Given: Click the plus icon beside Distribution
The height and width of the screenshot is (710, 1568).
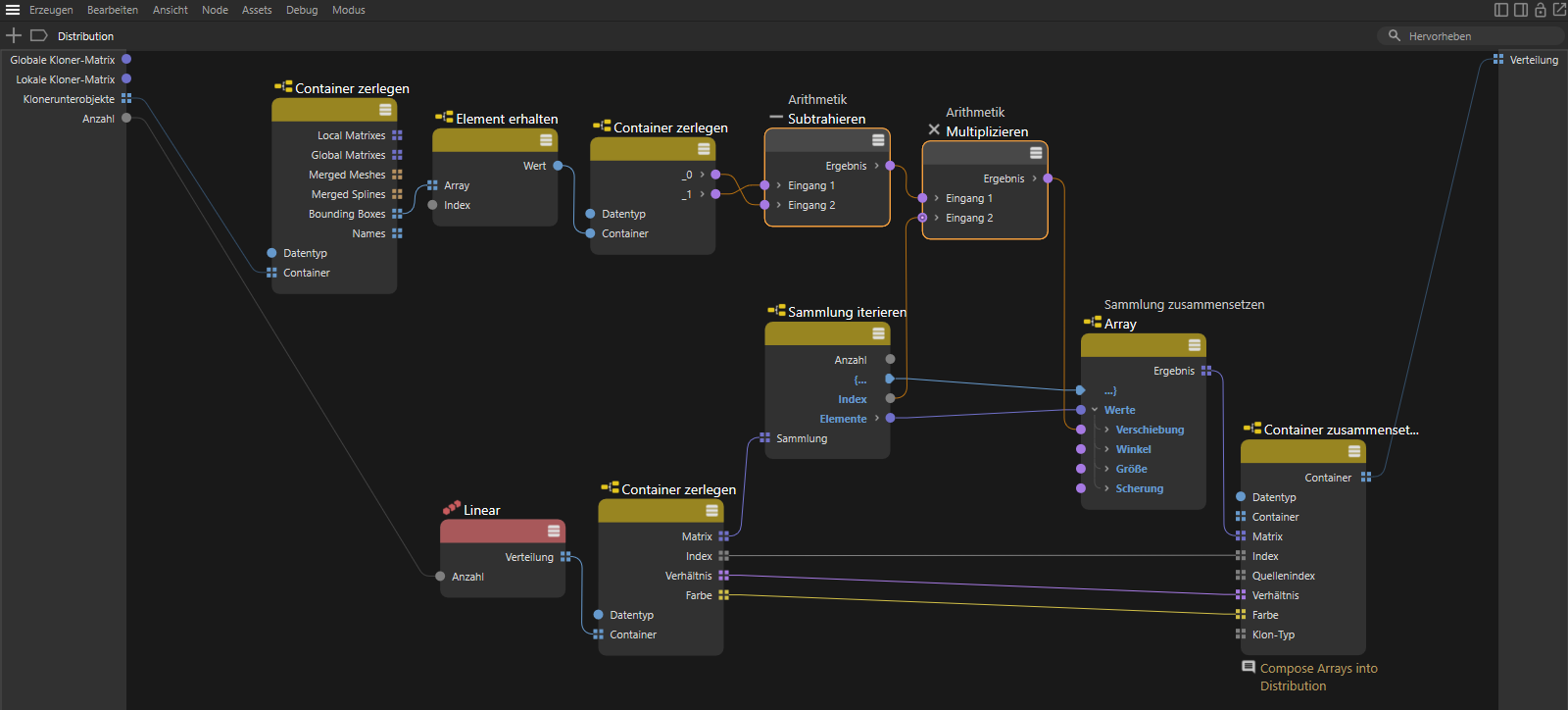Looking at the screenshot, I should click(14, 35).
